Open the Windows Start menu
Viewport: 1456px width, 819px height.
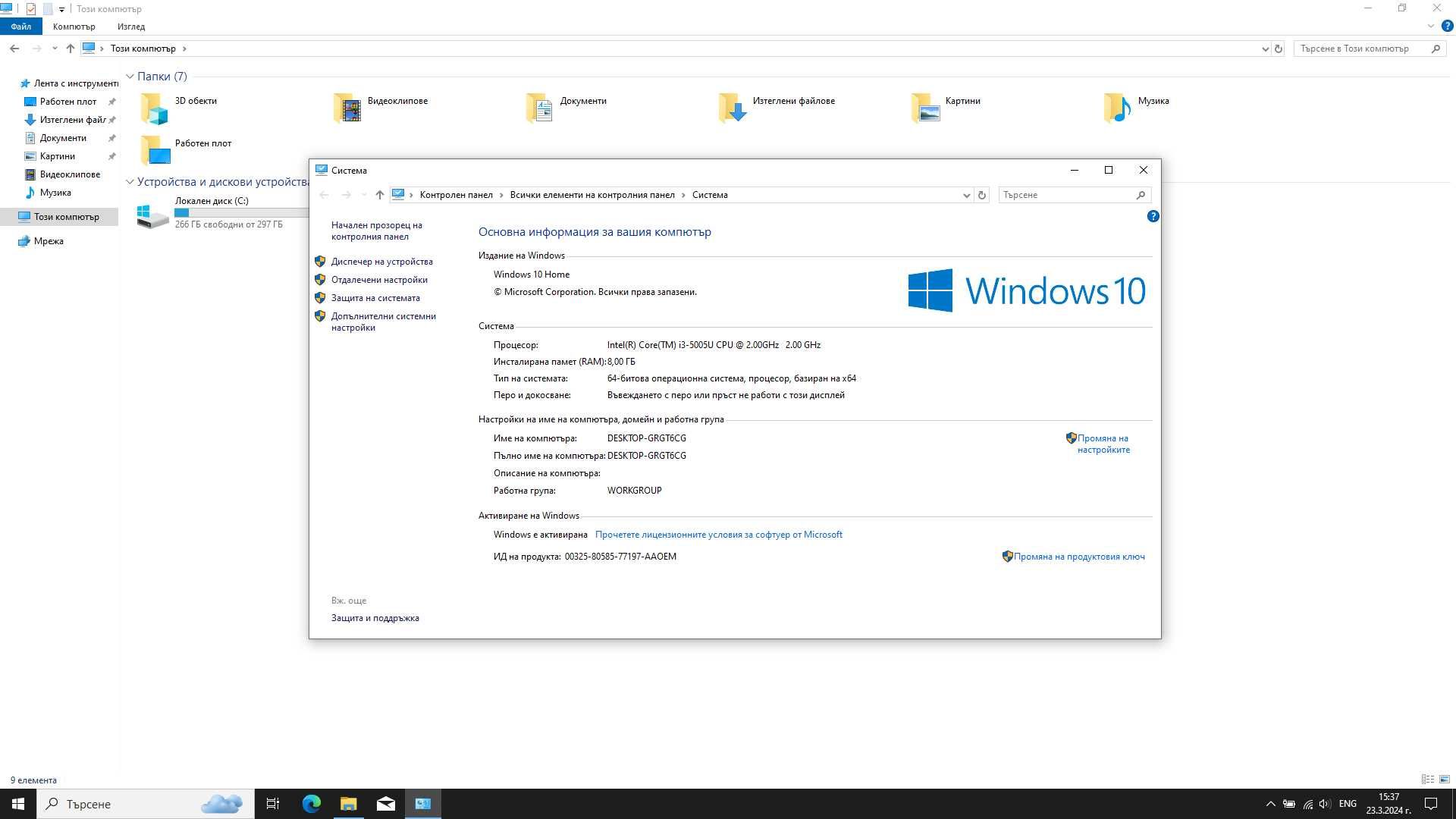[x=18, y=804]
